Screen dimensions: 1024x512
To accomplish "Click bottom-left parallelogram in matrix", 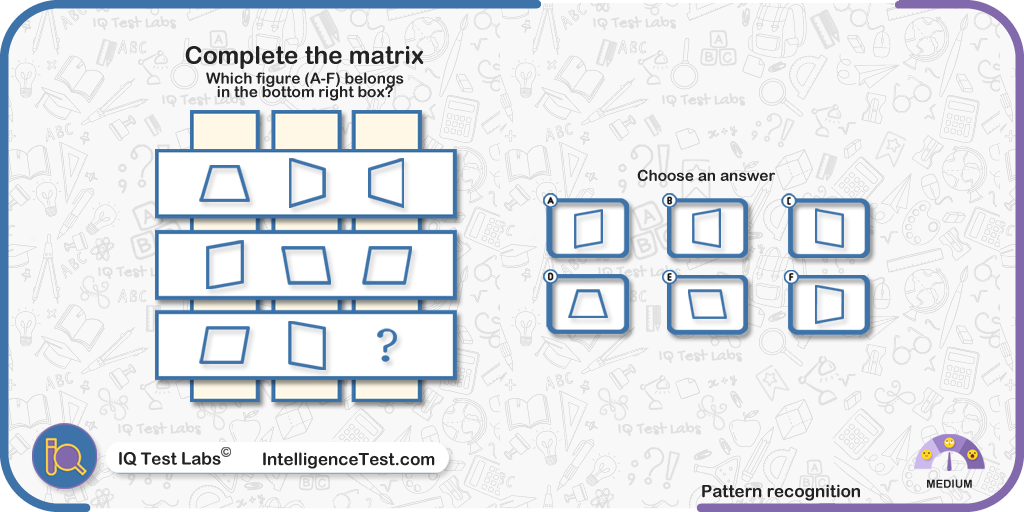I will [x=225, y=345].
